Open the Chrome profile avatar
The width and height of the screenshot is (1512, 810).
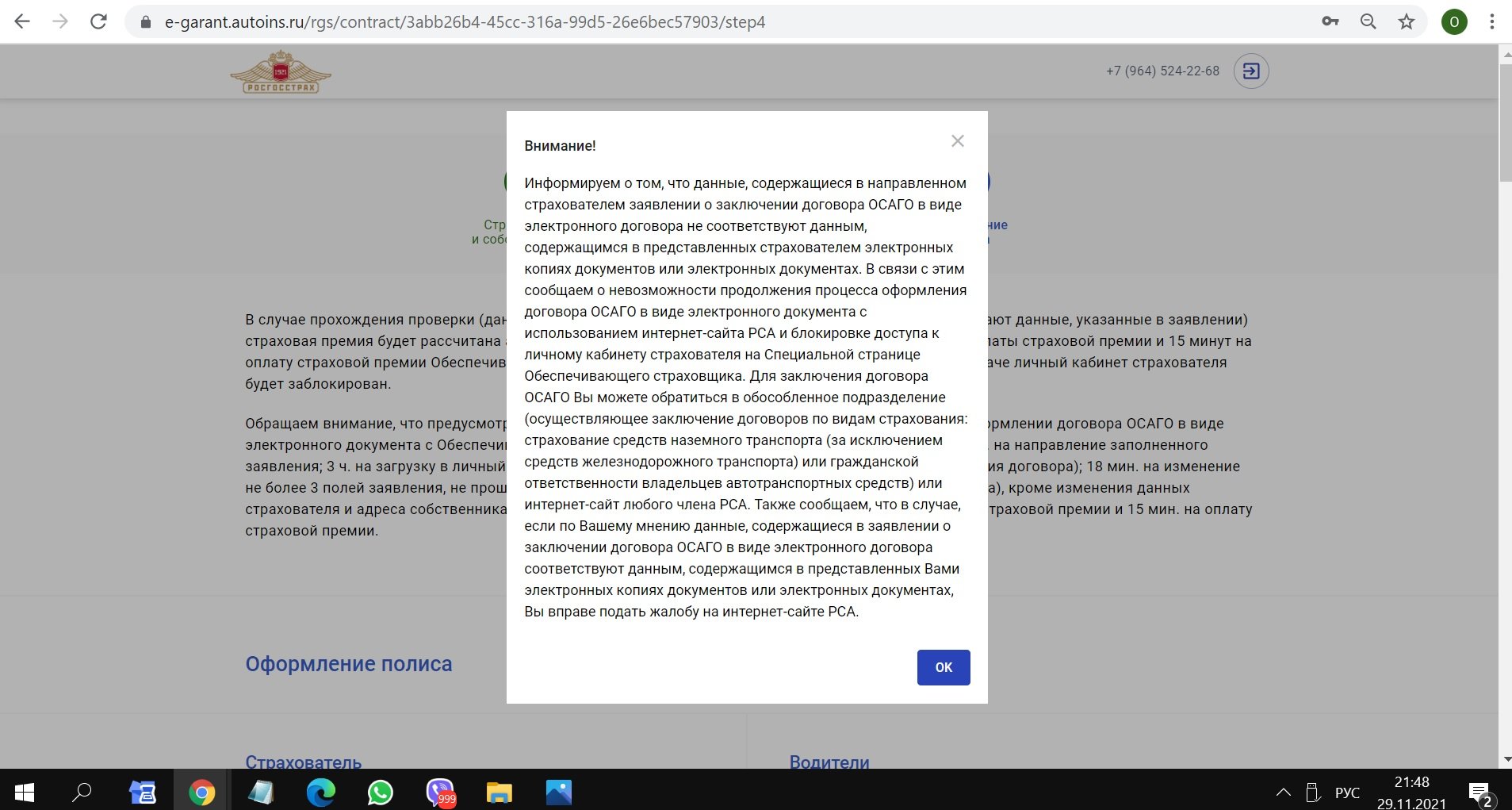(1453, 21)
